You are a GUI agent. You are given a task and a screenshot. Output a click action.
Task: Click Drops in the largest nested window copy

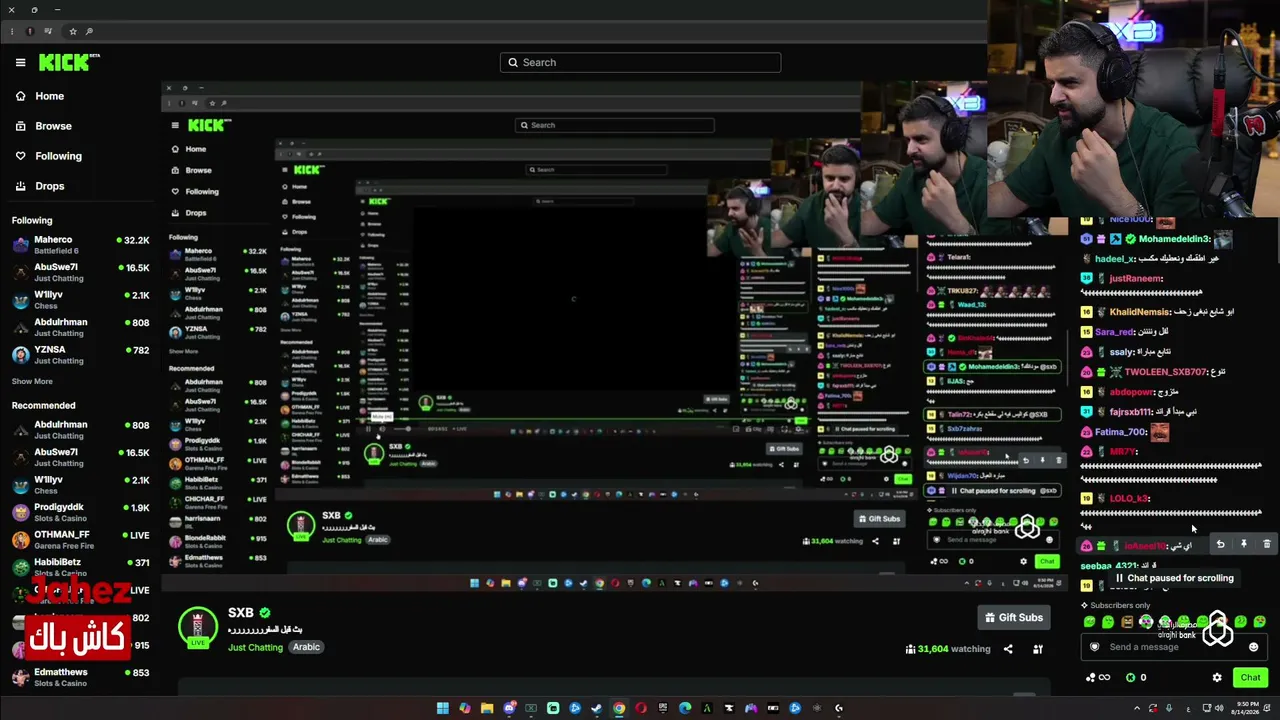coord(188,213)
